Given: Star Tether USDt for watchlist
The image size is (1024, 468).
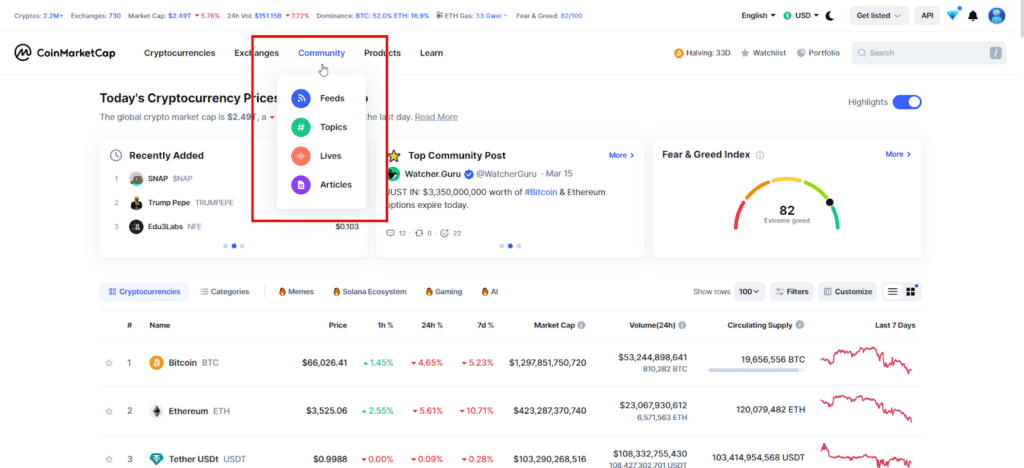Looking at the screenshot, I should [x=109, y=460].
